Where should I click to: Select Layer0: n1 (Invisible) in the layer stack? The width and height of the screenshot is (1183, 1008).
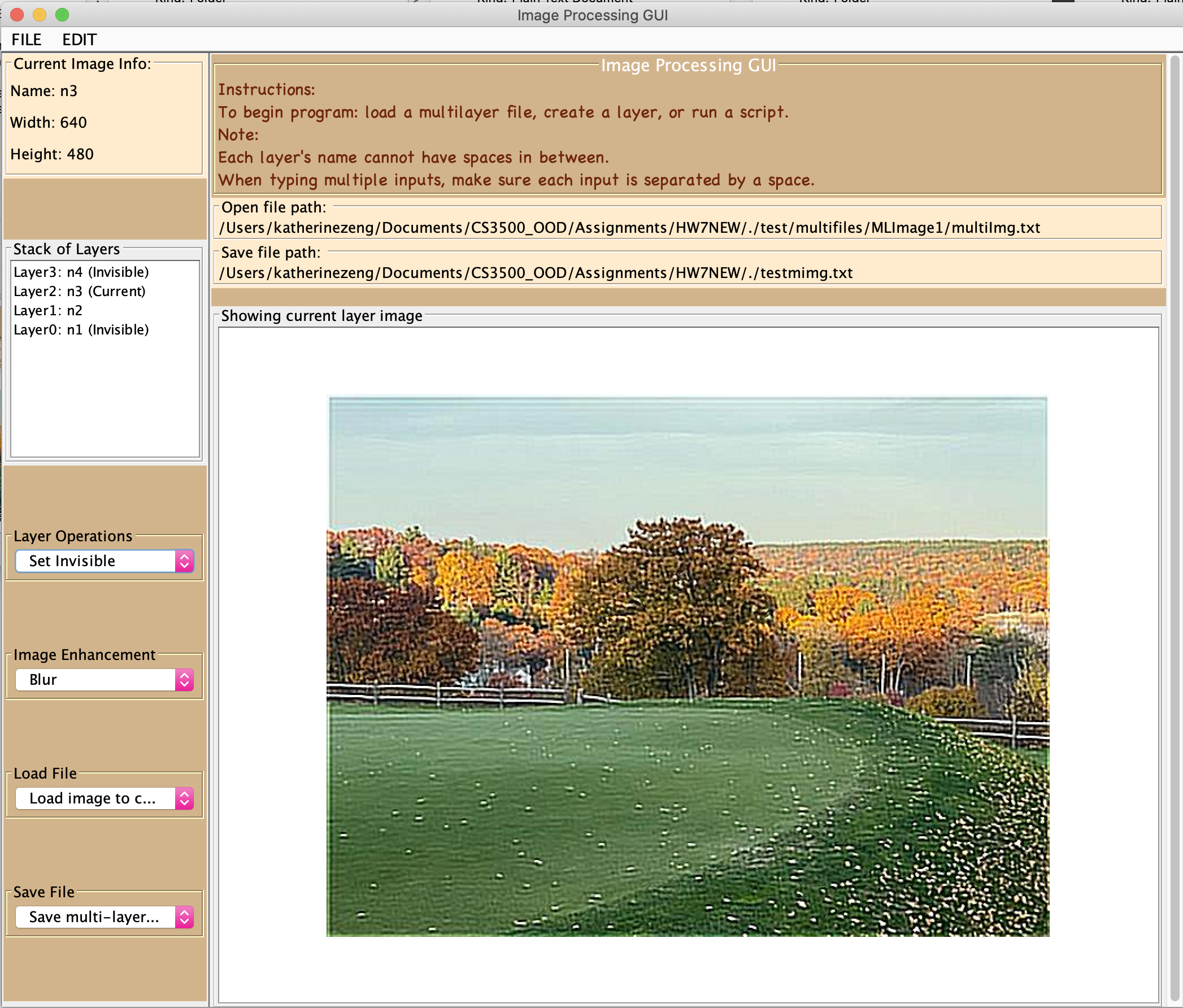pyautogui.click(x=81, y=329)
